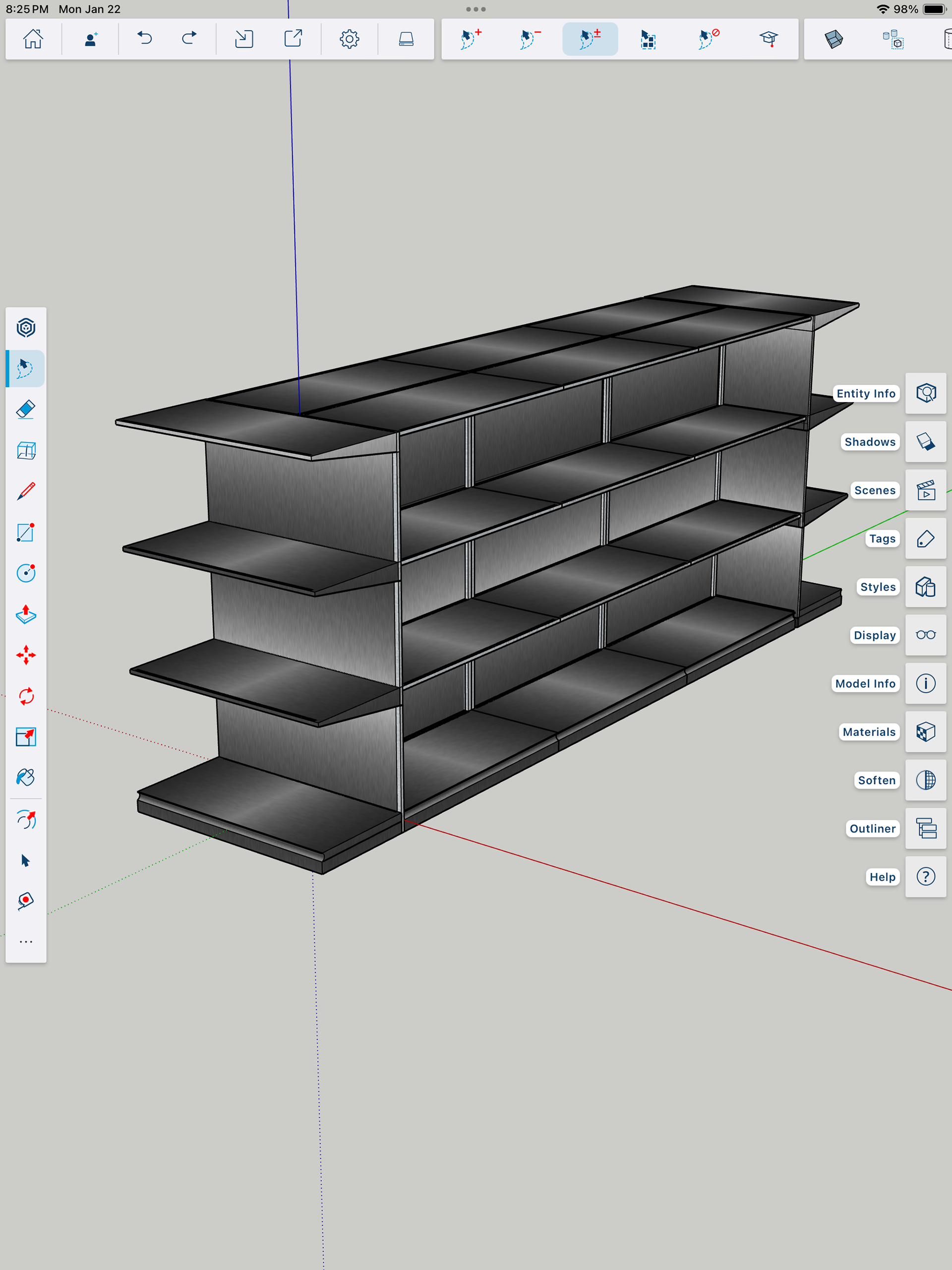Toggle the add/subtract selection mode

click(590, 39)
